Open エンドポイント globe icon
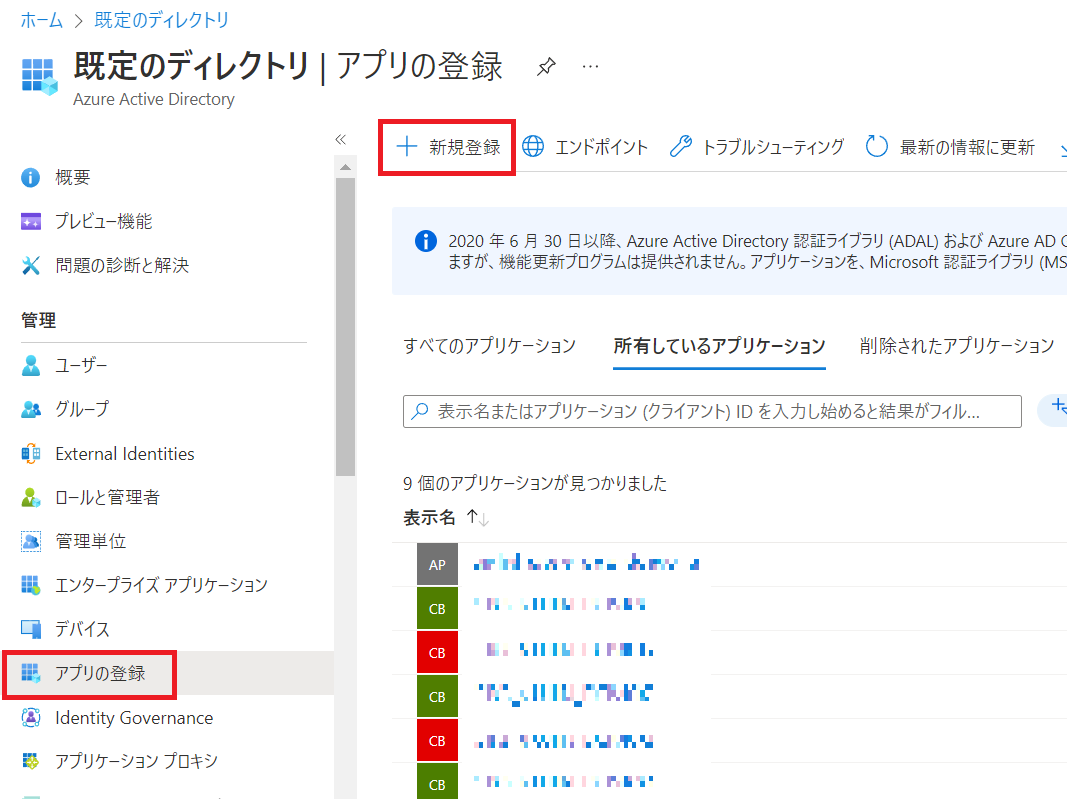The width and height of the screenshot is (1067, 799). point(534,147)
